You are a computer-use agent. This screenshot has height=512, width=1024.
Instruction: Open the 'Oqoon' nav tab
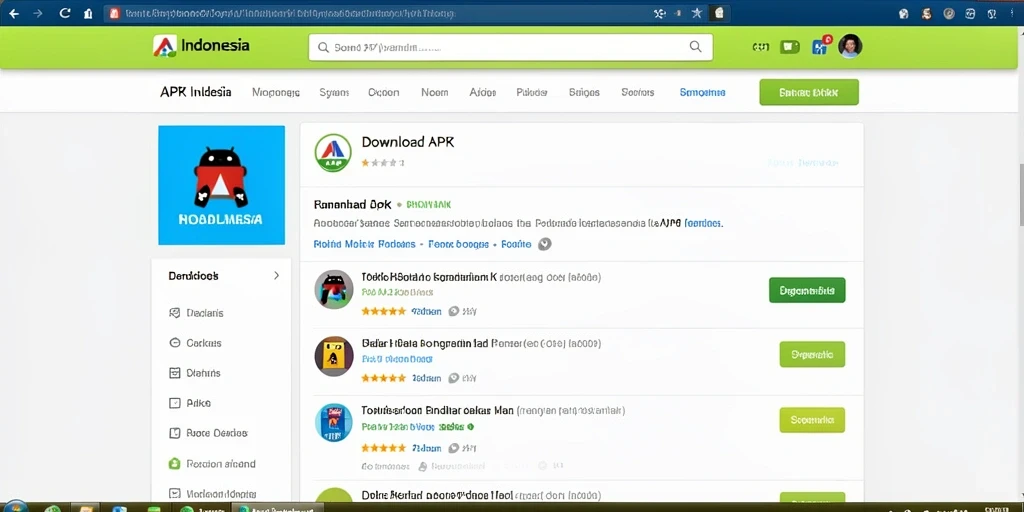click(x=383, y=93)
